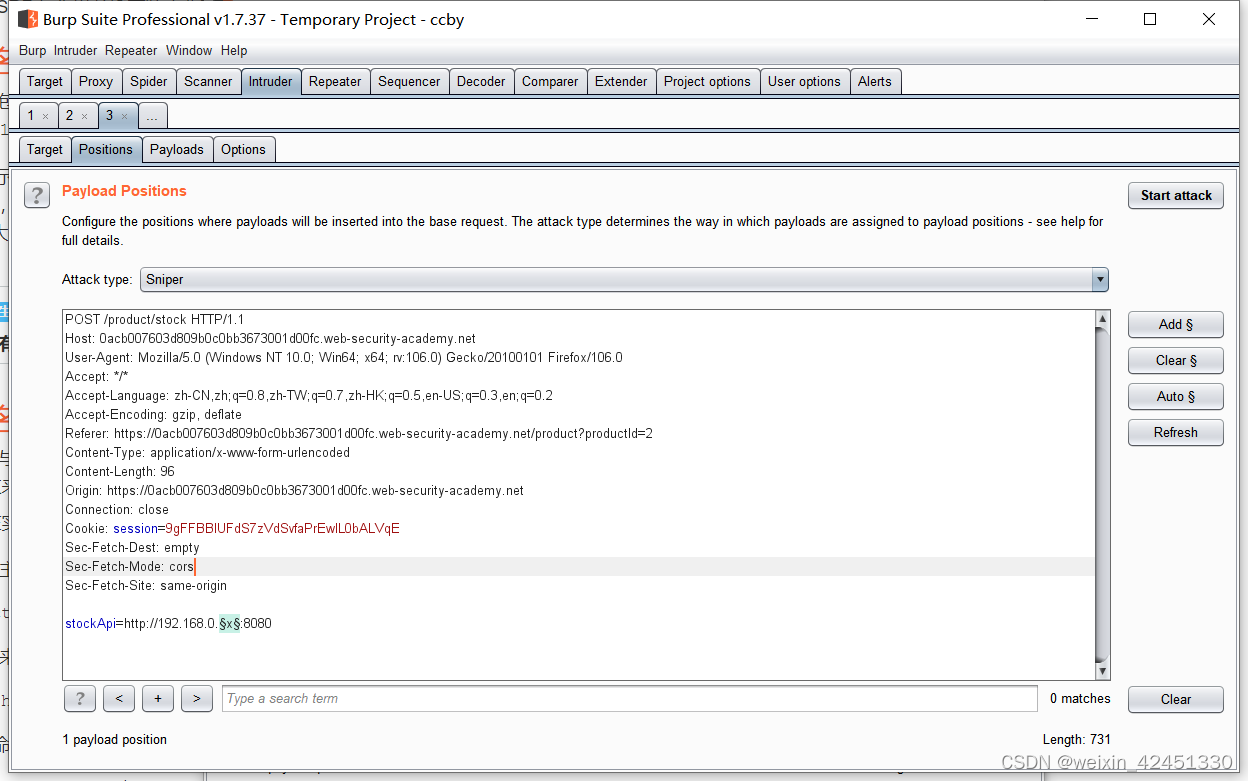The height and width of the screenshot is (781, 1248).
Task: Switch to the Spider tab
Action: [x=149, y=82]
